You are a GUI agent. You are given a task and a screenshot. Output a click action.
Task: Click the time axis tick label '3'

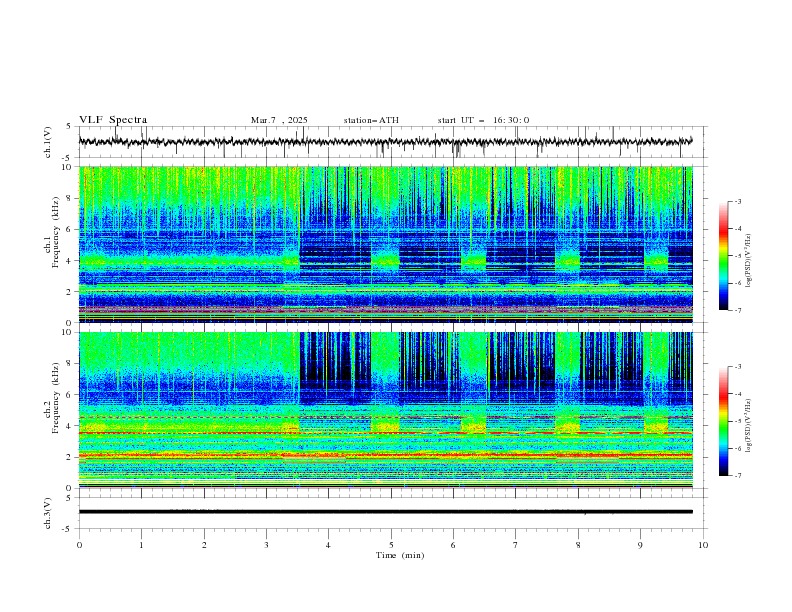pos(266,545)
